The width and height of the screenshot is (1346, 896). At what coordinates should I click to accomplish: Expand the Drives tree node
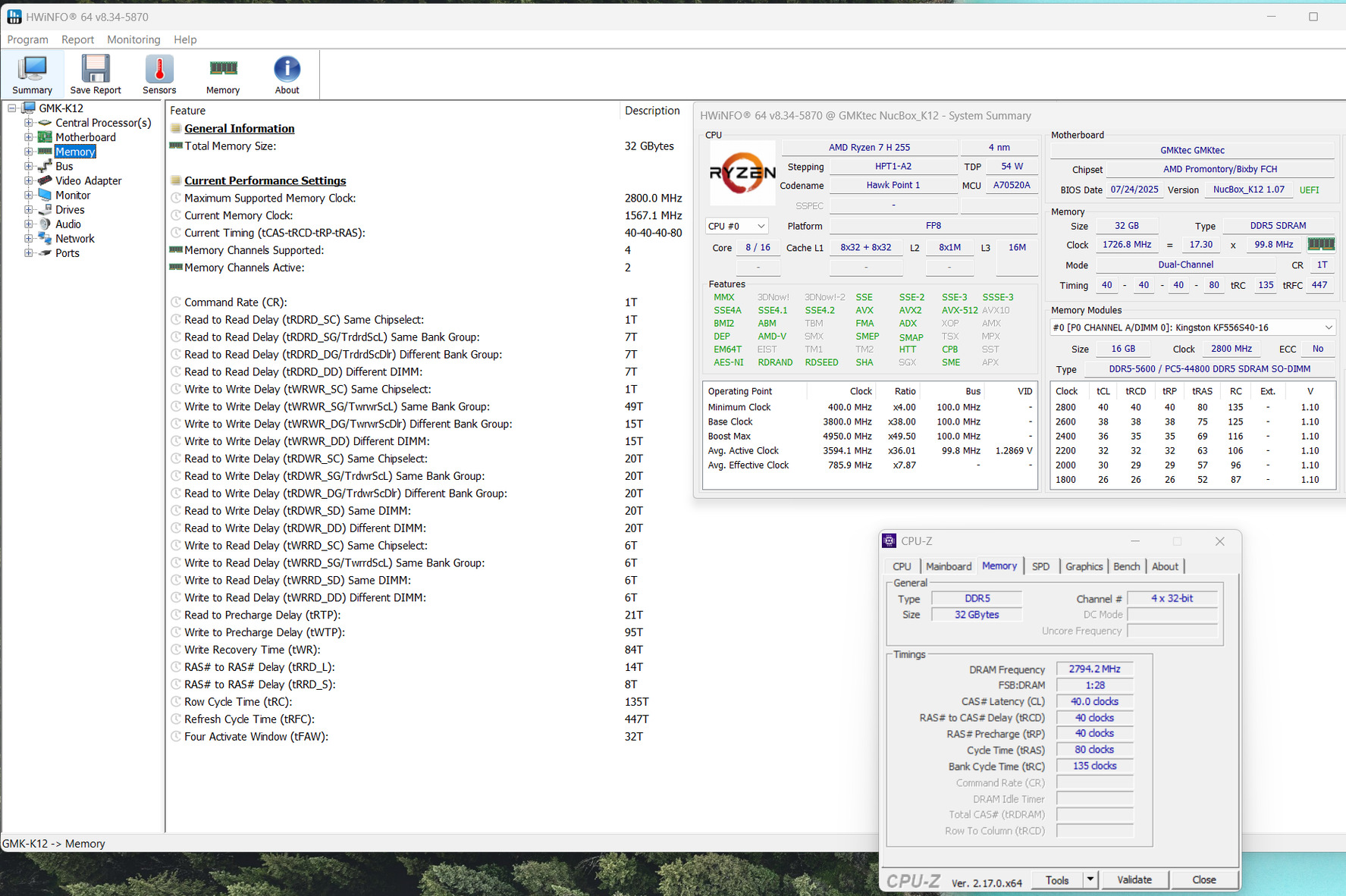pos(28,209)
